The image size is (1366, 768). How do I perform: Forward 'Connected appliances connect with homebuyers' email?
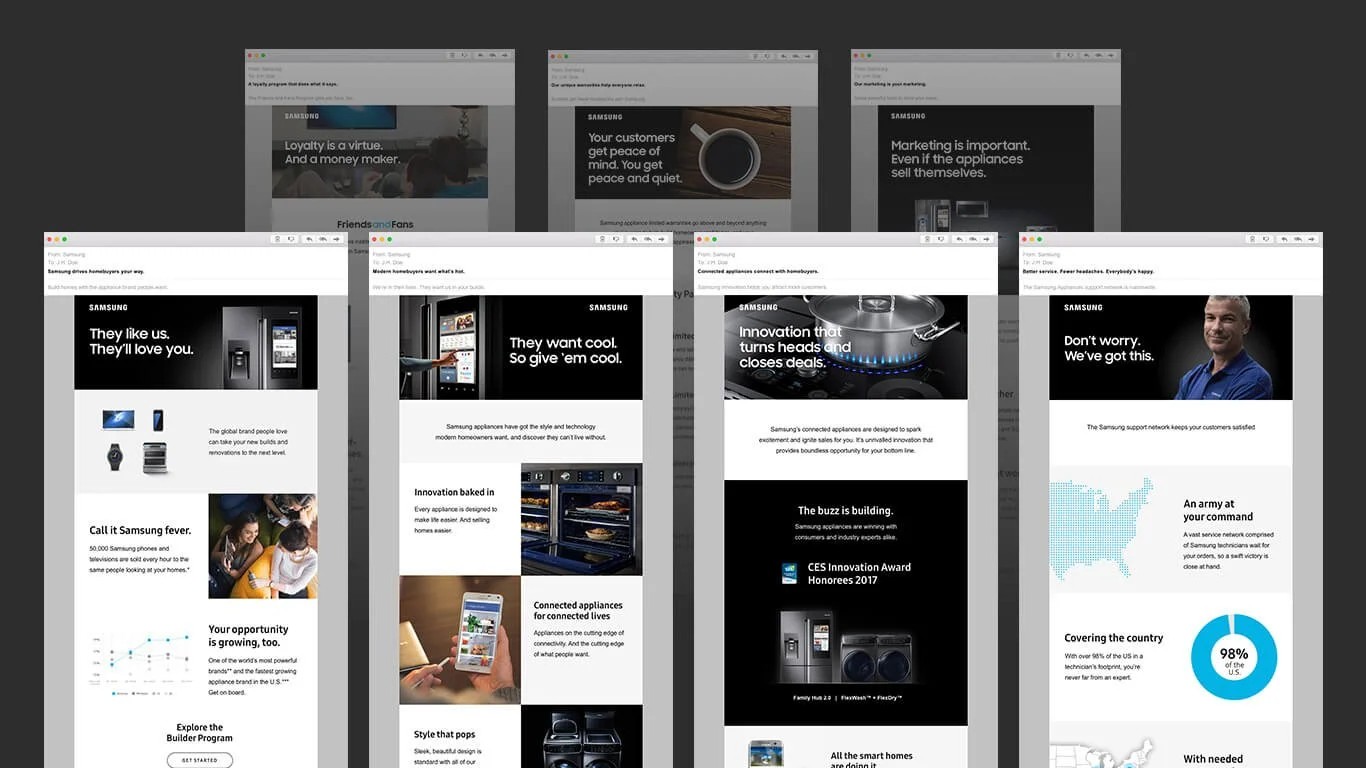(x=986, y=239)
